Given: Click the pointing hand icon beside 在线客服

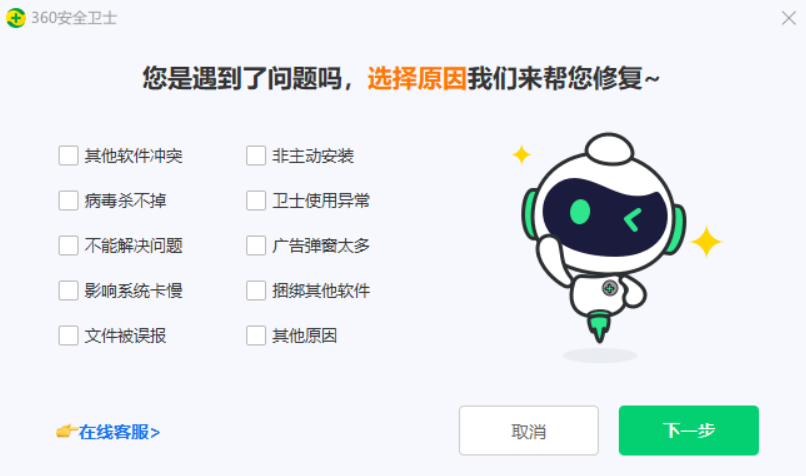Looking at the screenshot, I should point(66,431).
